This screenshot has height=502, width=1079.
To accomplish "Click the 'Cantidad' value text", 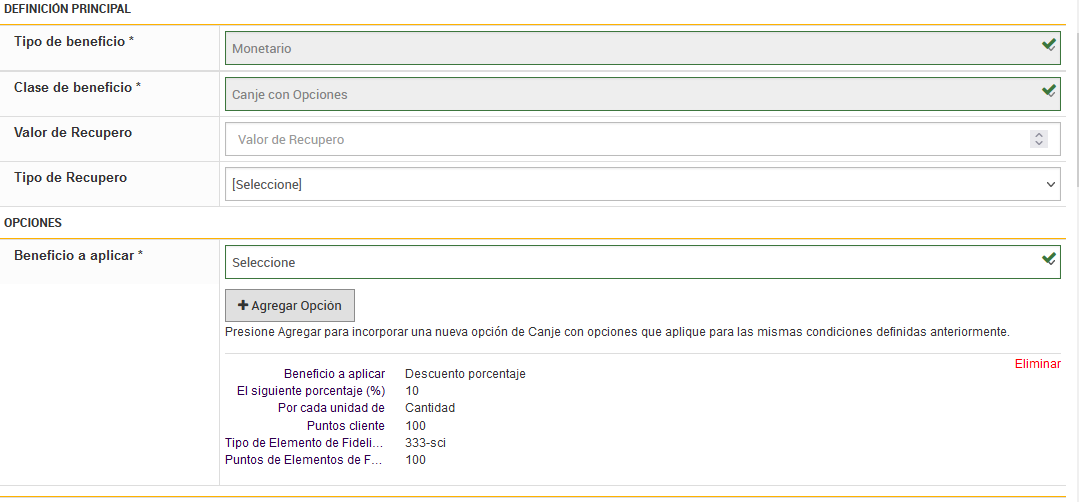I will click(x=430, y=408).
